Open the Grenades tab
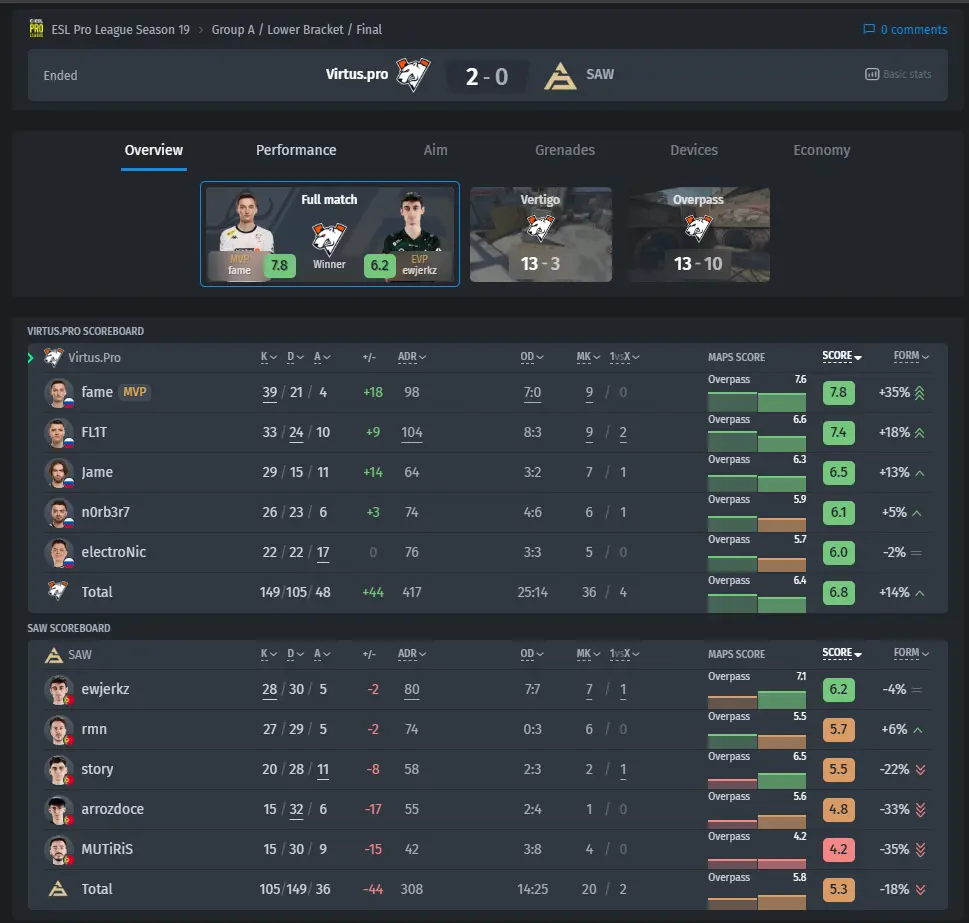The height and width of the screenshot is (923, 969). click(x=565, y=151)
